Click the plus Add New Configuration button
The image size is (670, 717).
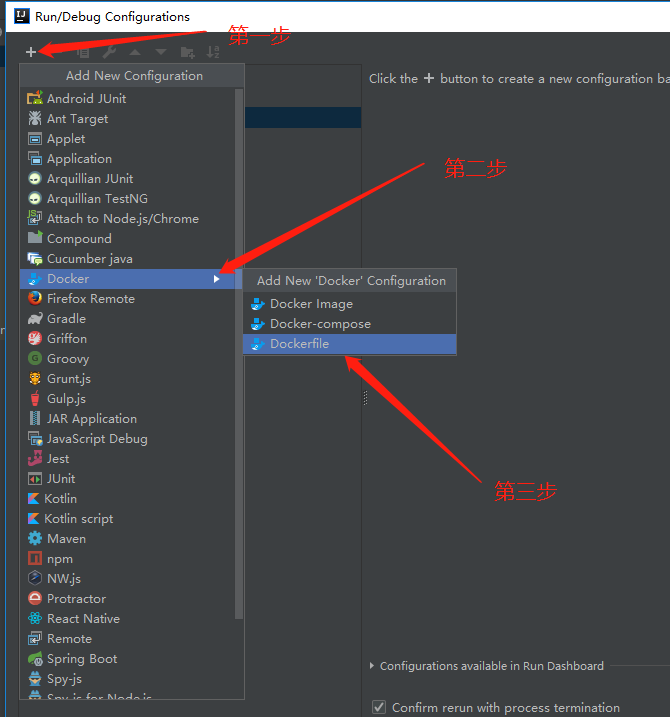click(x=31, y=52)
